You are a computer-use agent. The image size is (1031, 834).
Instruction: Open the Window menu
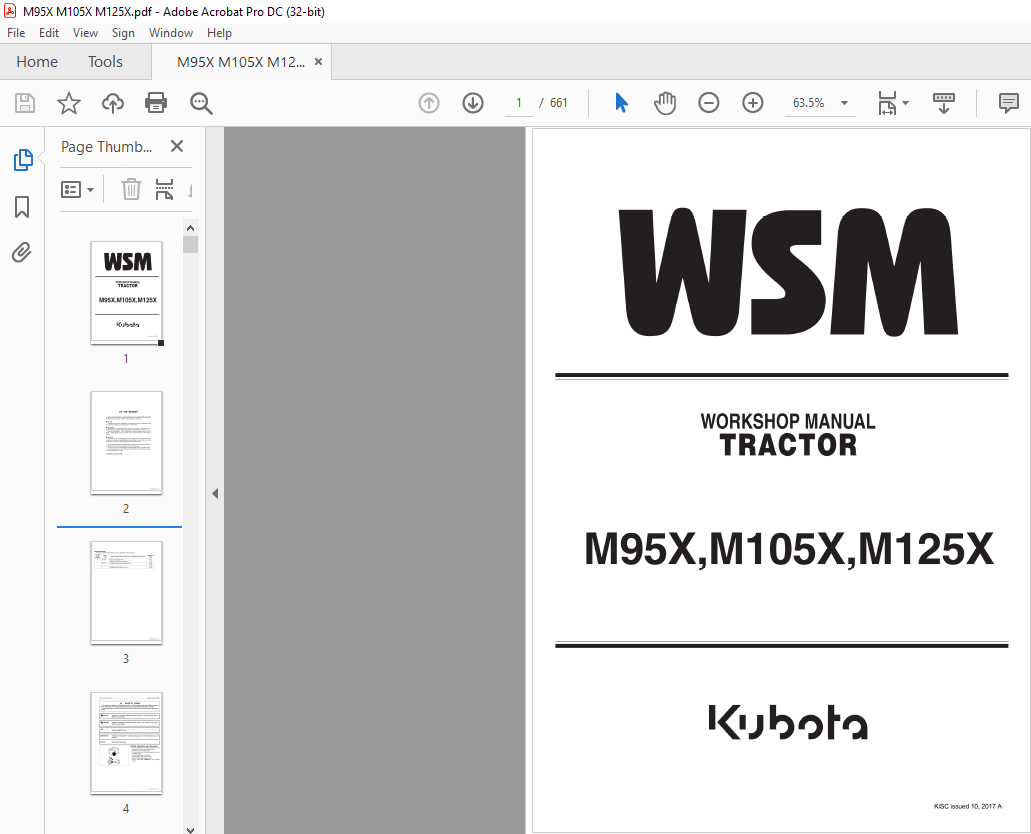click(x=171, y=33)
